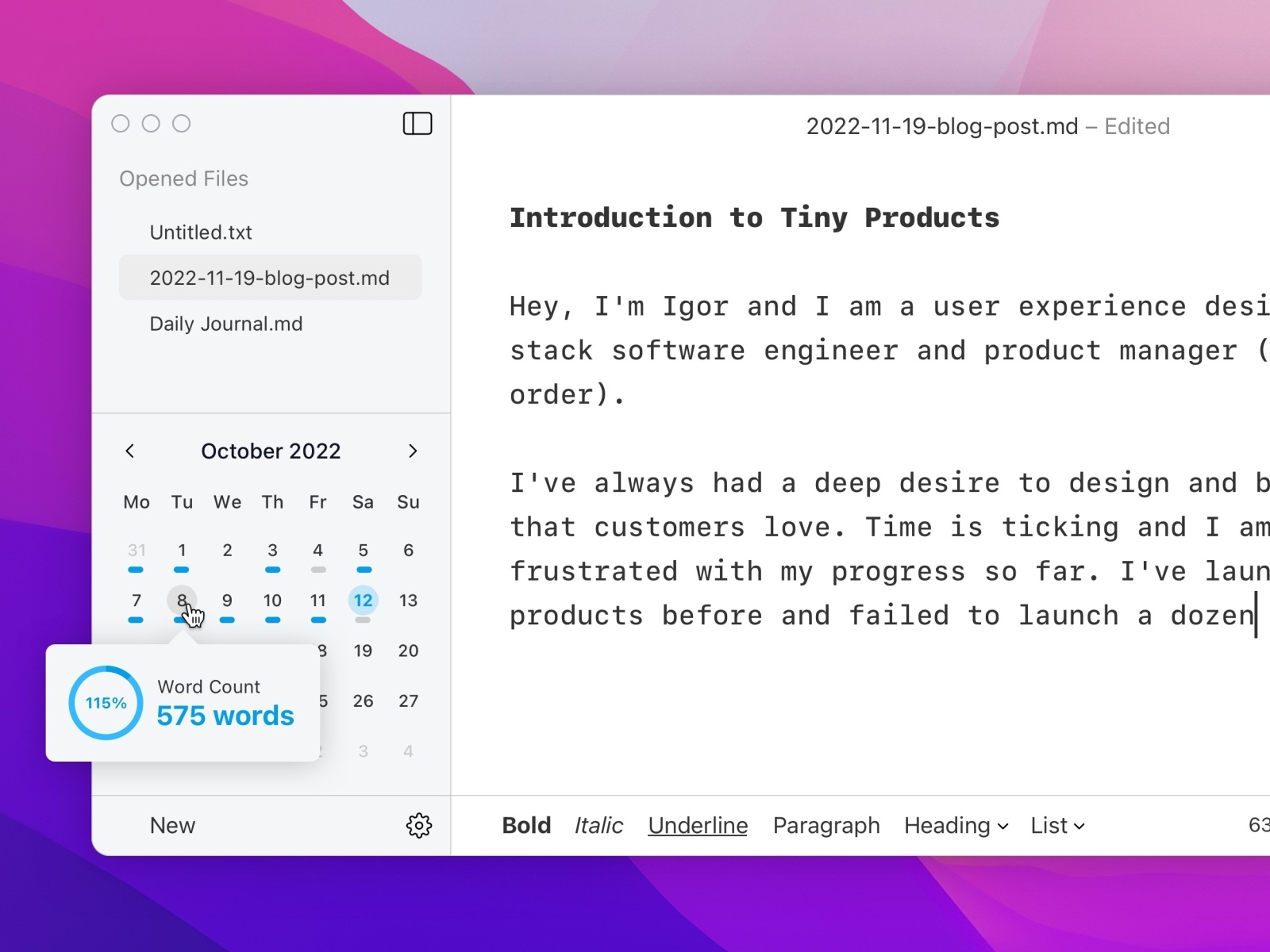Viewport: 1270px width, 952px height.
Task: Apply Underline formatting
Action: [697, 825]
